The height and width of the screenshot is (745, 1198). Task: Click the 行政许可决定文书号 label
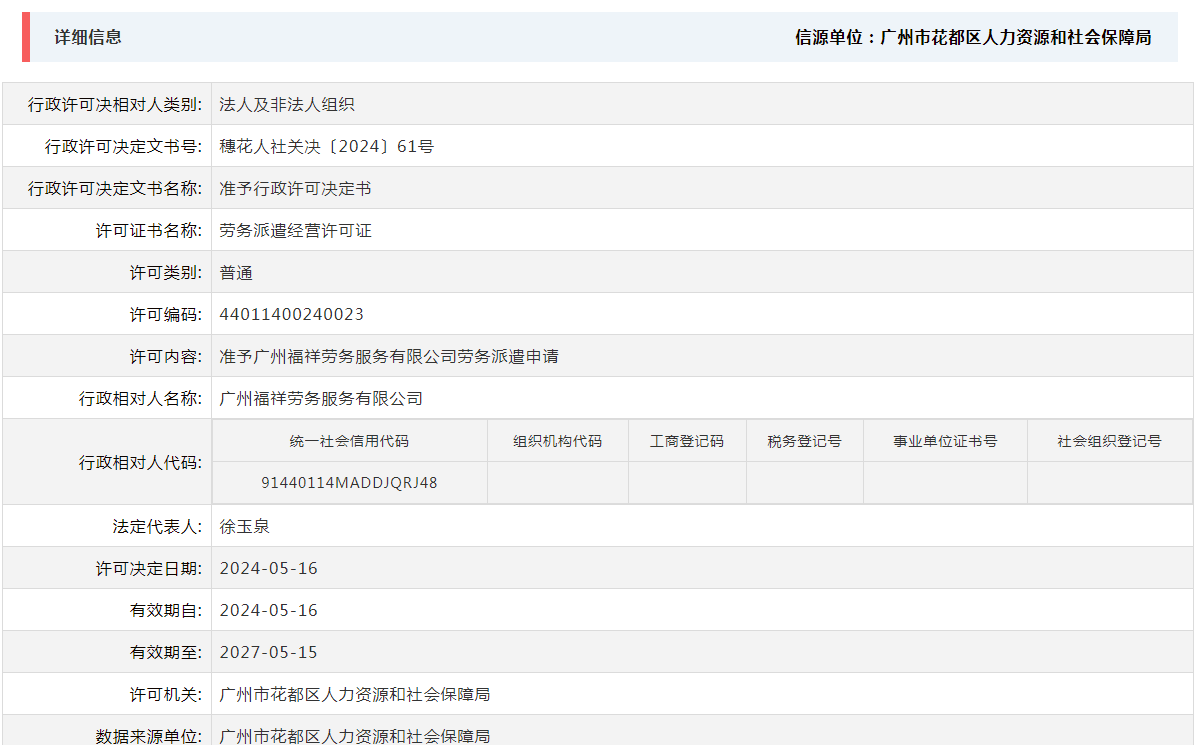click(x=123, y=147)
